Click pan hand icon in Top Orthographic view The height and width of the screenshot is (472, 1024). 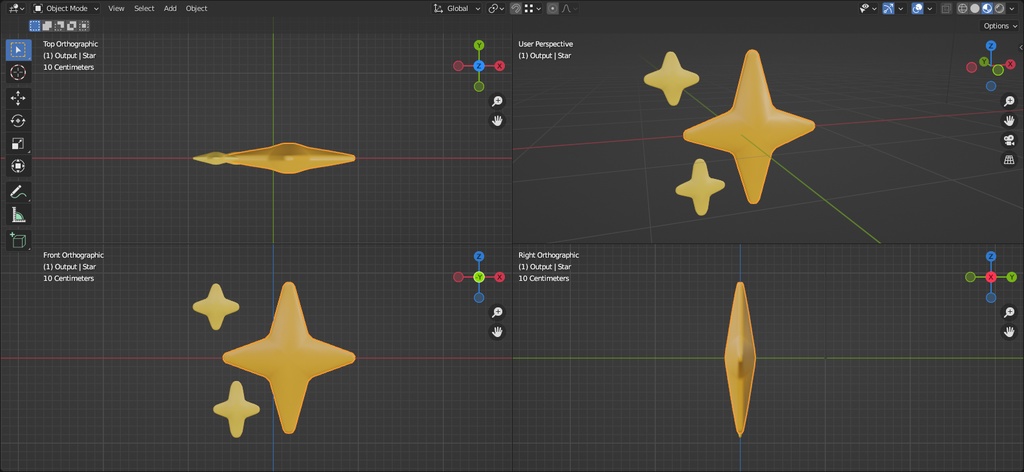pyautogui.click(x=497, y=121)
